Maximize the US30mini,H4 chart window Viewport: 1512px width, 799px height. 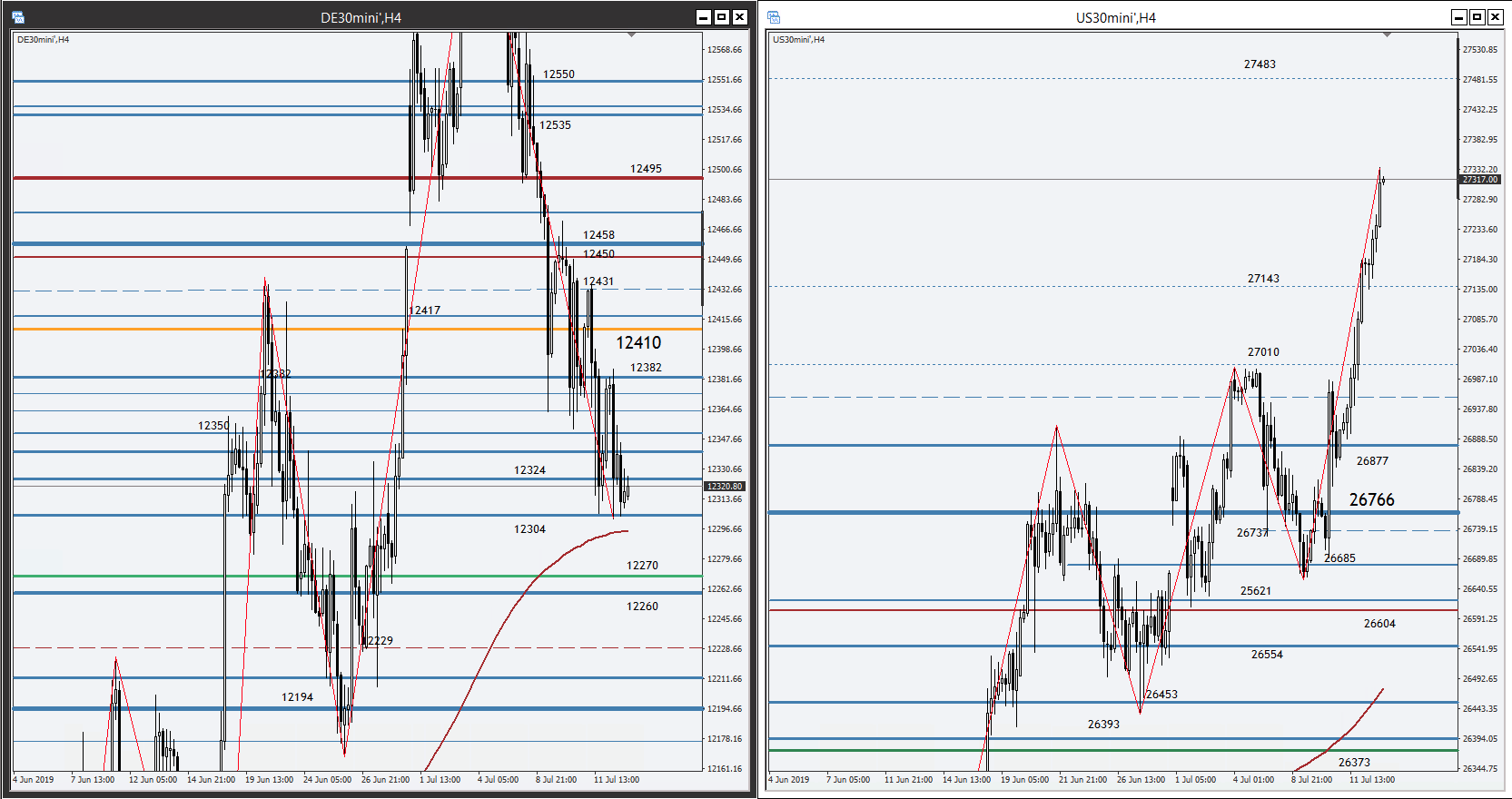[1477, 17]
